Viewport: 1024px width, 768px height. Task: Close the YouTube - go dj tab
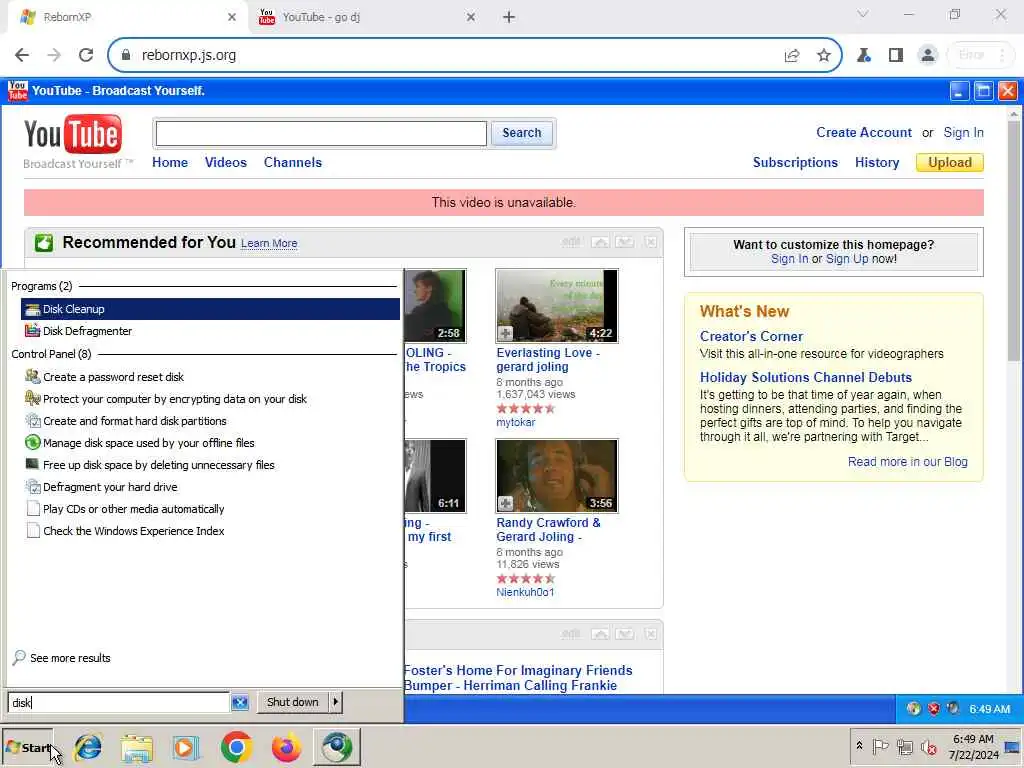(471, 17)
